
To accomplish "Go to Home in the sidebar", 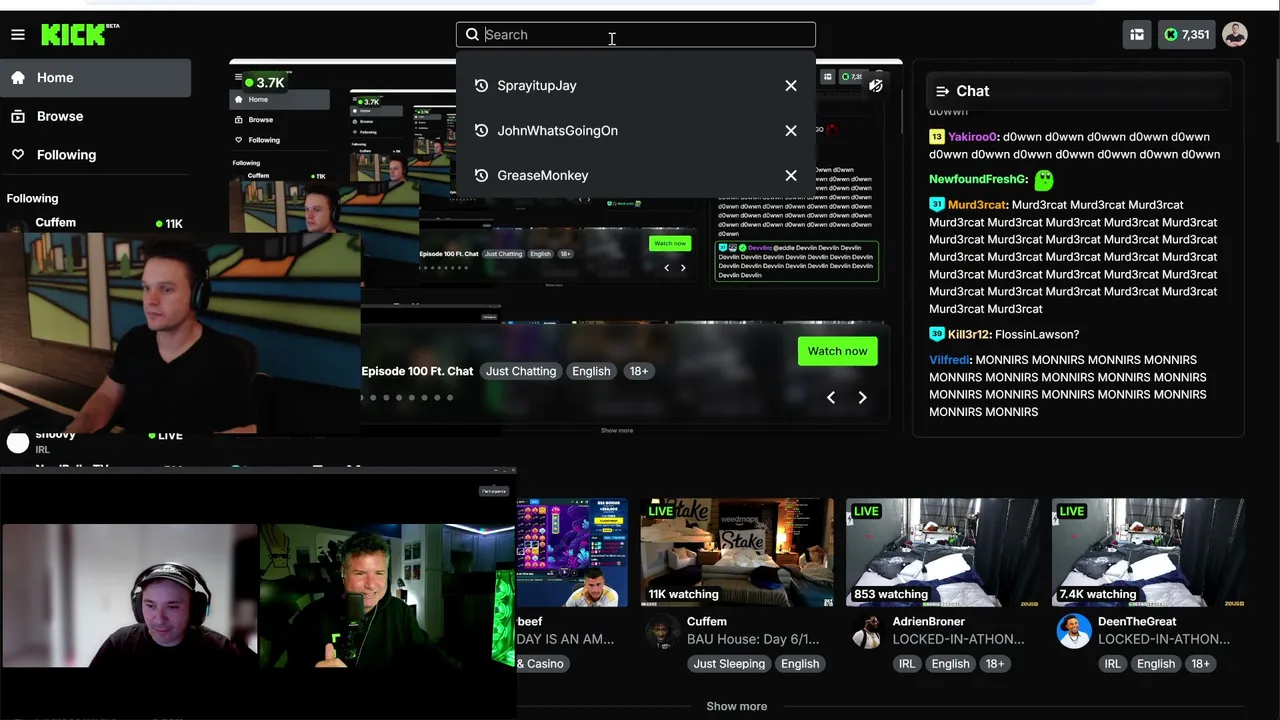I will click(95, 78).
